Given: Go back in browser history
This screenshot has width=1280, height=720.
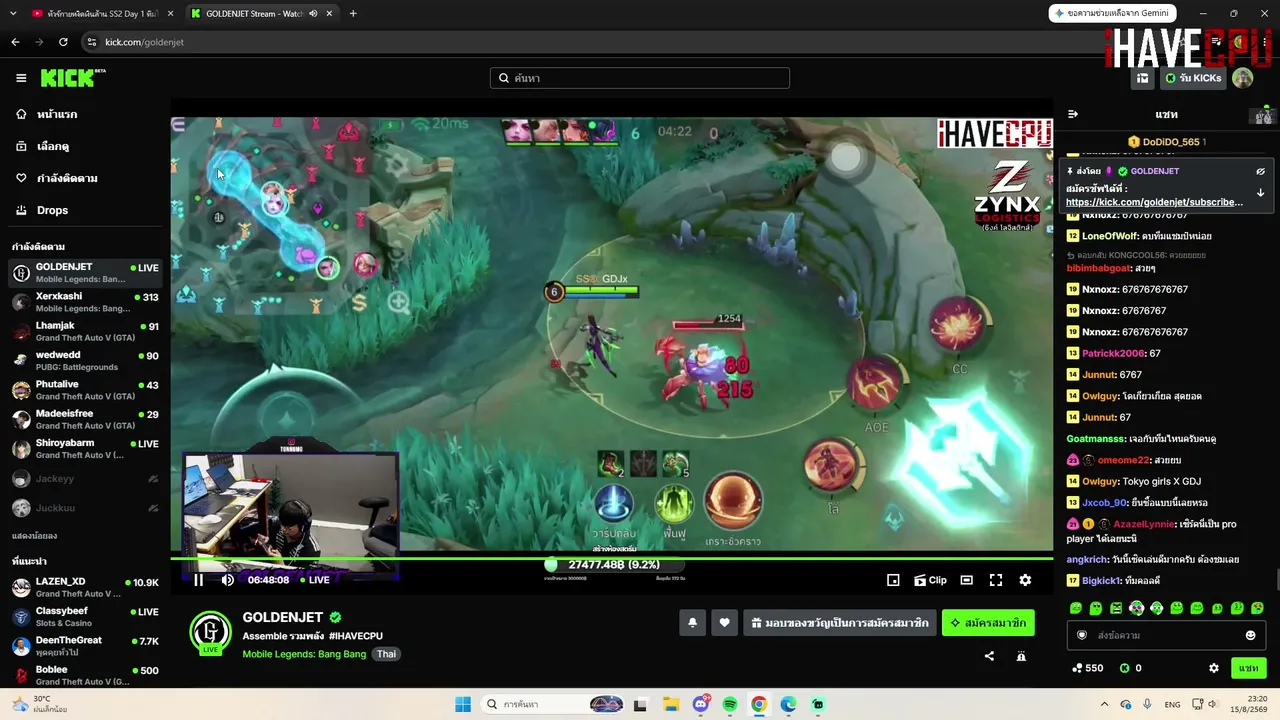Looking at the screenshot, I should click(15, 42).
